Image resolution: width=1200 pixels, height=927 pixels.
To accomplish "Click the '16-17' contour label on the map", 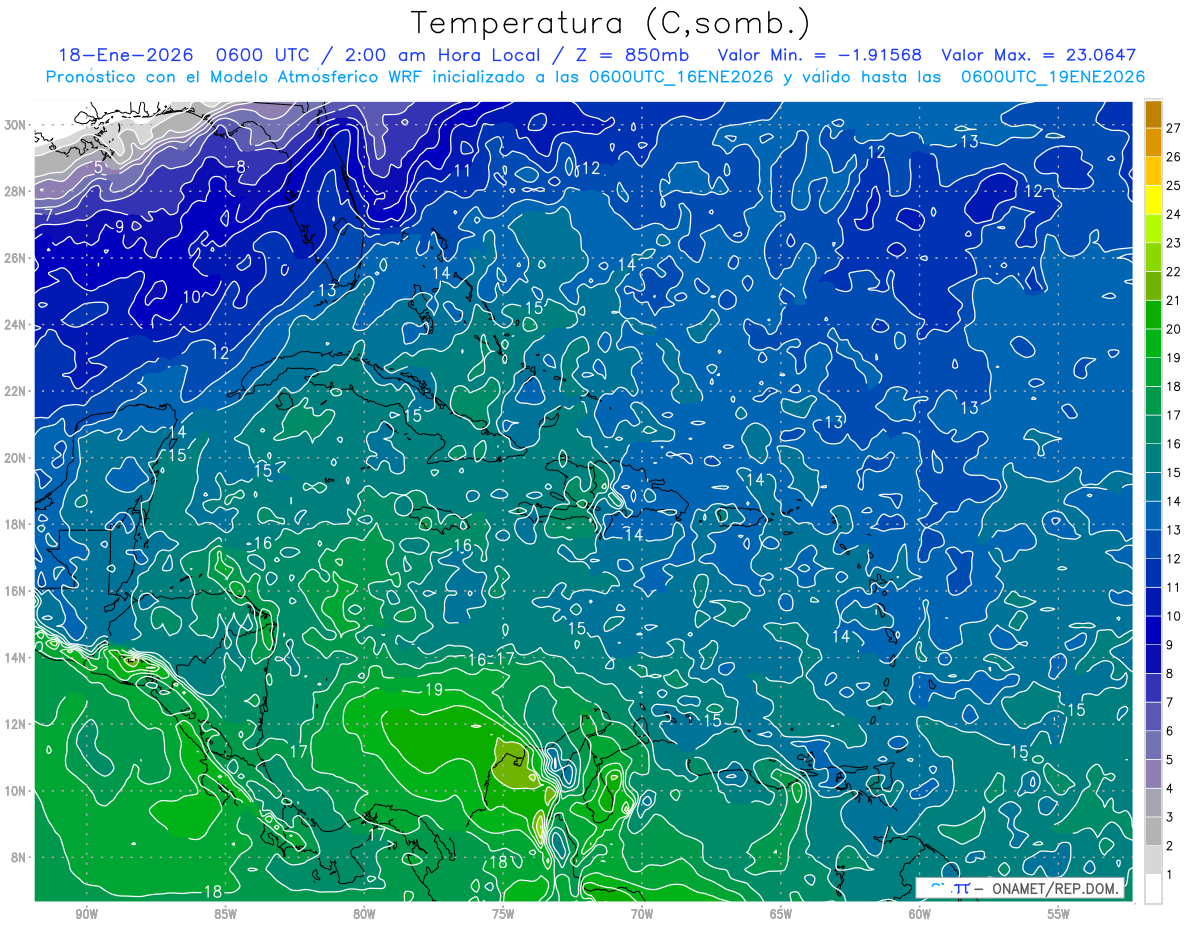I will tap(492, 659).
